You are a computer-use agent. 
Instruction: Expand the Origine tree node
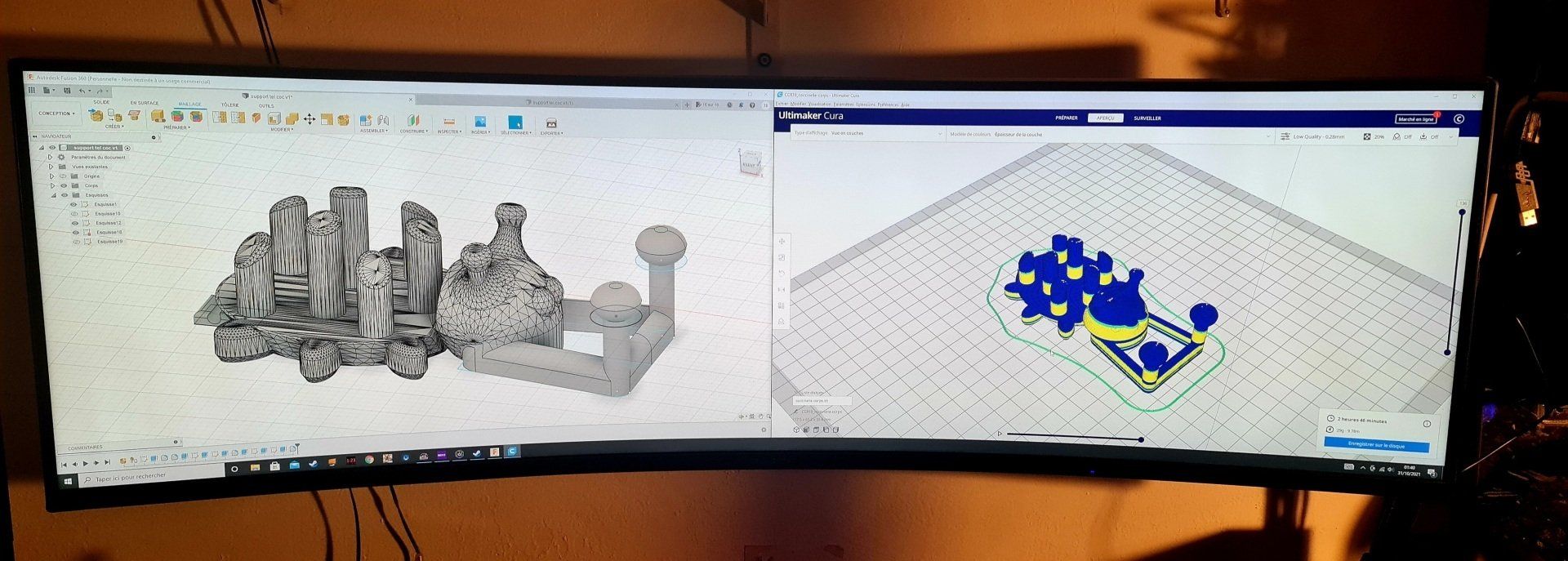click(52, 176)
